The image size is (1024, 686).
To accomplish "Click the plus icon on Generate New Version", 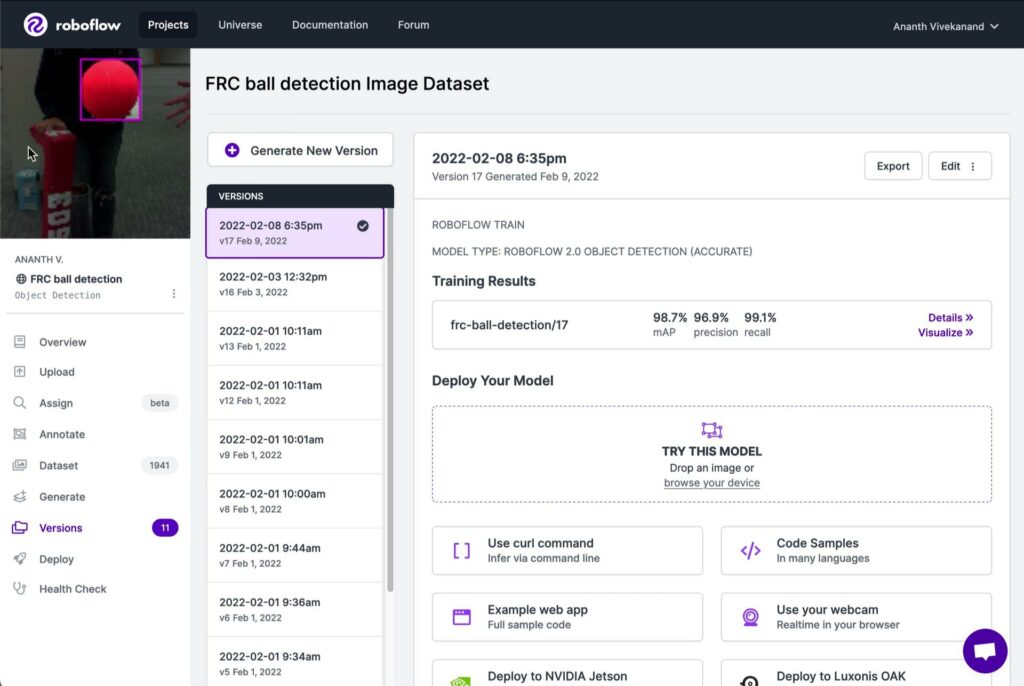I will 232,150.
